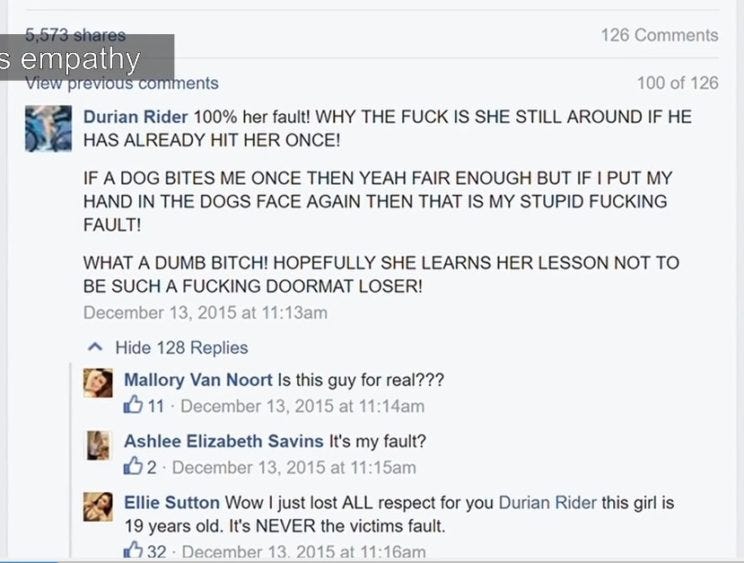Viewport: 744px width, 563px height.
Task: Visit Ellie Sutton's profile name
Action: [172, 502]
